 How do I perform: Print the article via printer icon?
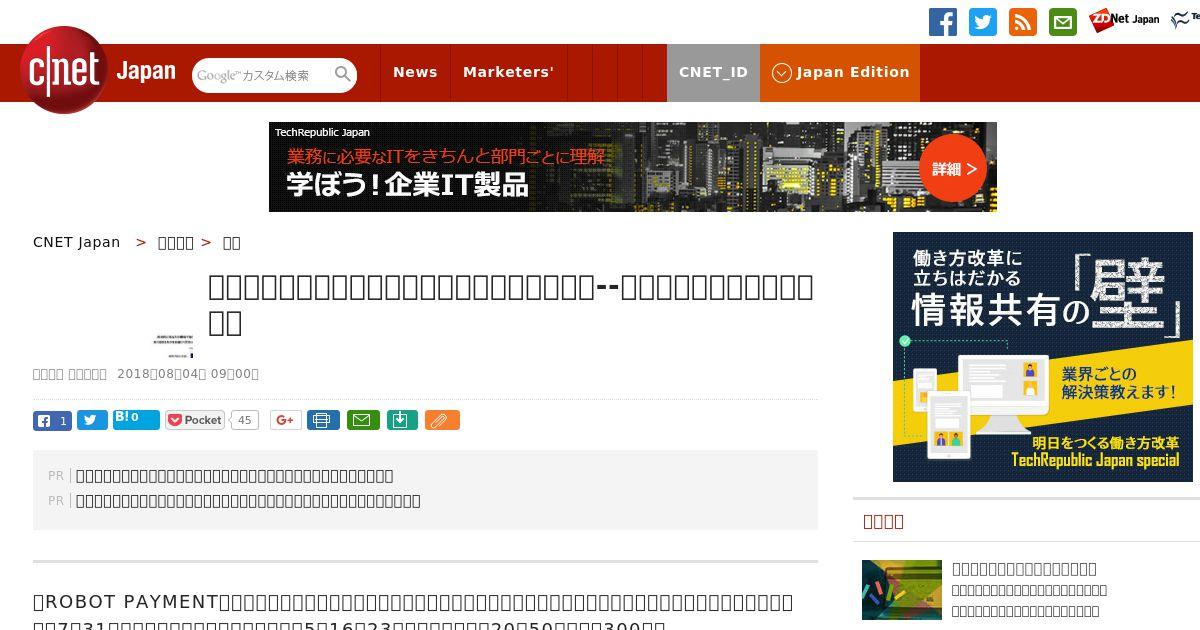pyautogui.click(x=323, y=420)
